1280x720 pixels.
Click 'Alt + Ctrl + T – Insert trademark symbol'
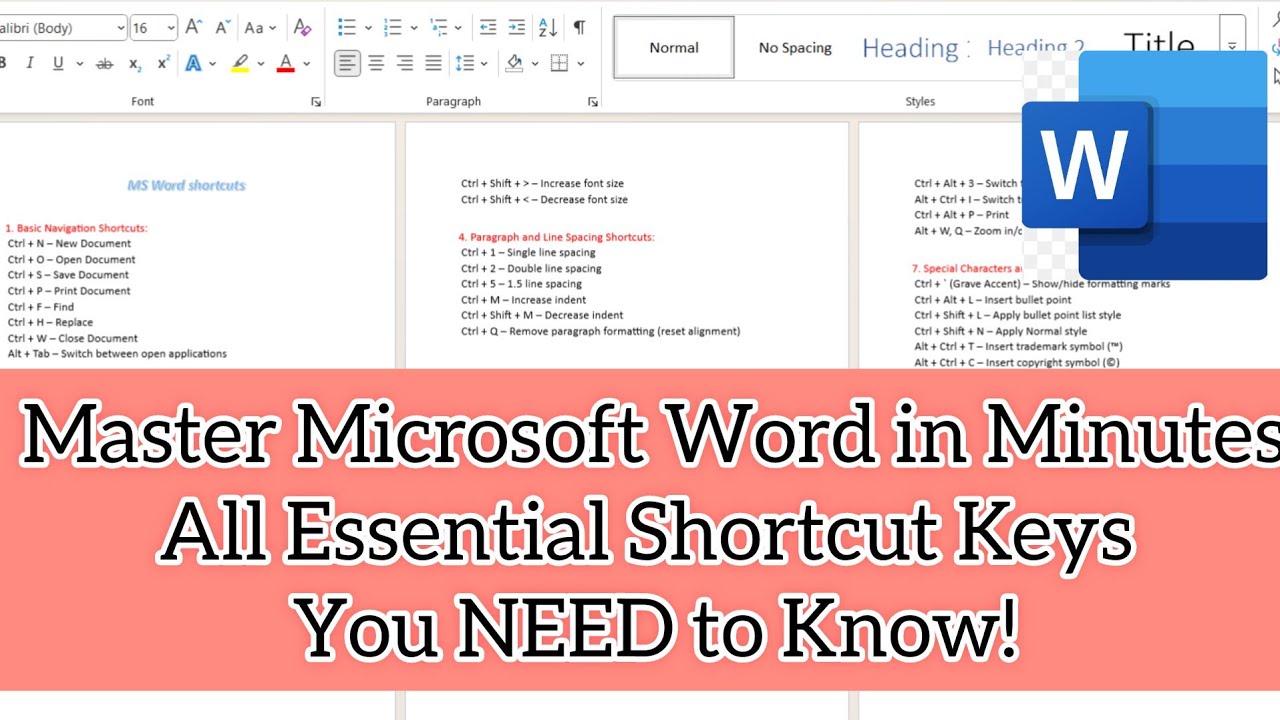(1018, 346)
